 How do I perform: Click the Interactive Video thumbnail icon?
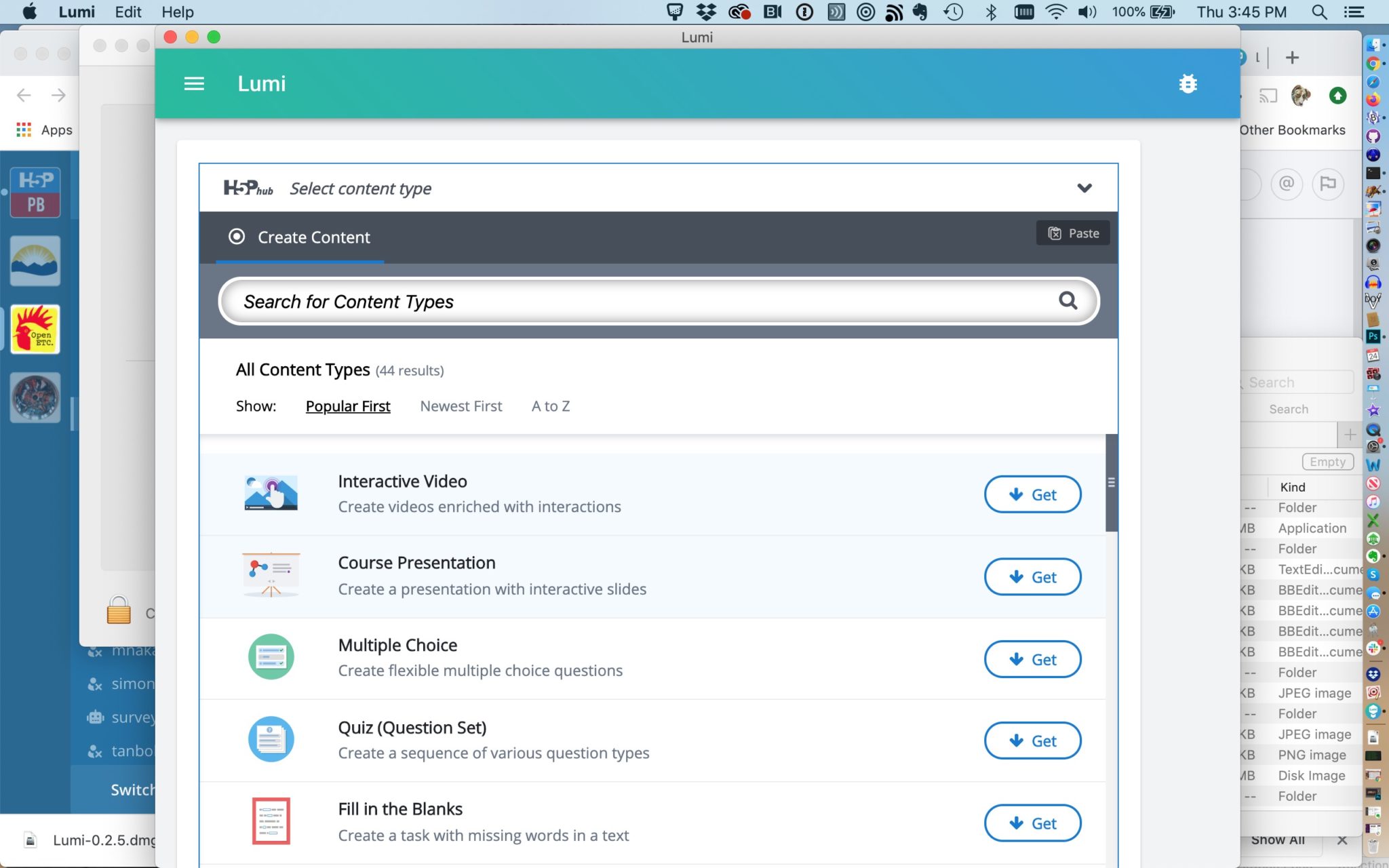click(271, 493)
